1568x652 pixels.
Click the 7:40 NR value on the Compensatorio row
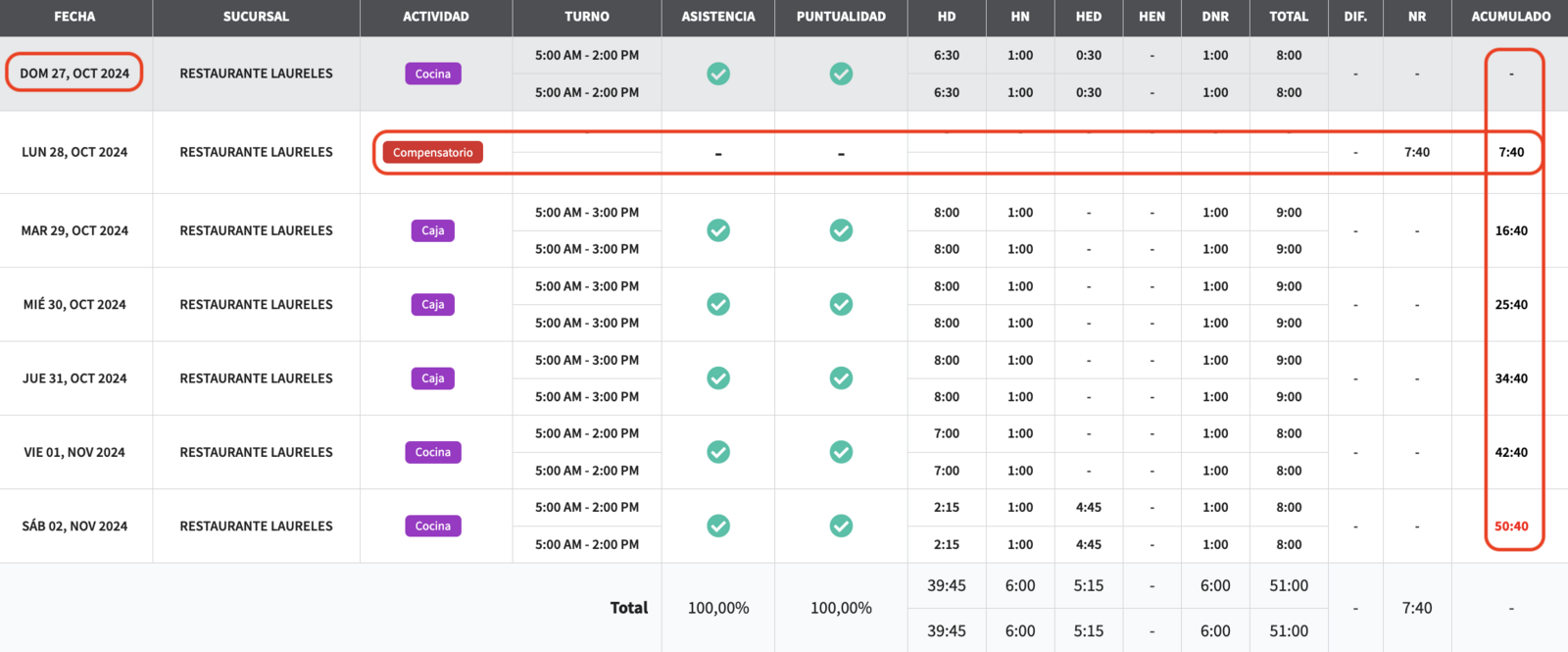1416,153
